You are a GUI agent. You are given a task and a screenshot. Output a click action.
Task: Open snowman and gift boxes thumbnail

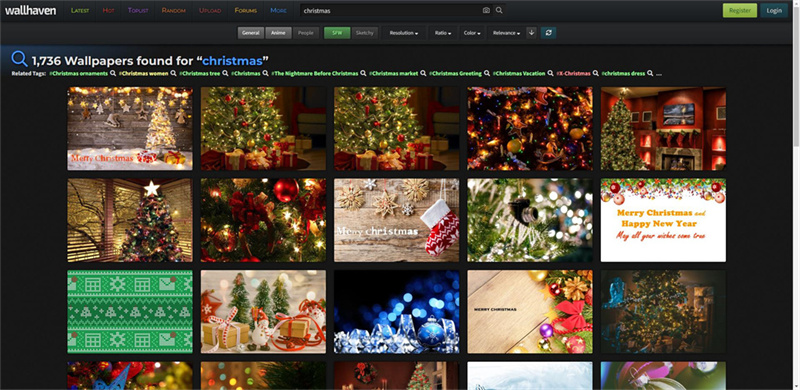click(x=263, y=312)
